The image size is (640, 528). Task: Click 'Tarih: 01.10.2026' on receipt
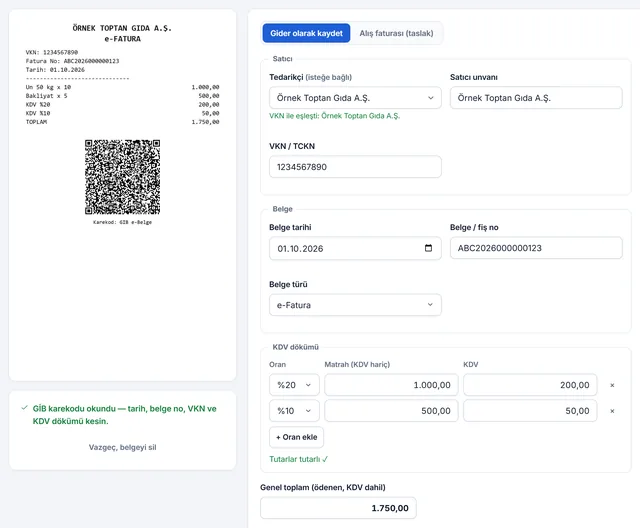55,70
